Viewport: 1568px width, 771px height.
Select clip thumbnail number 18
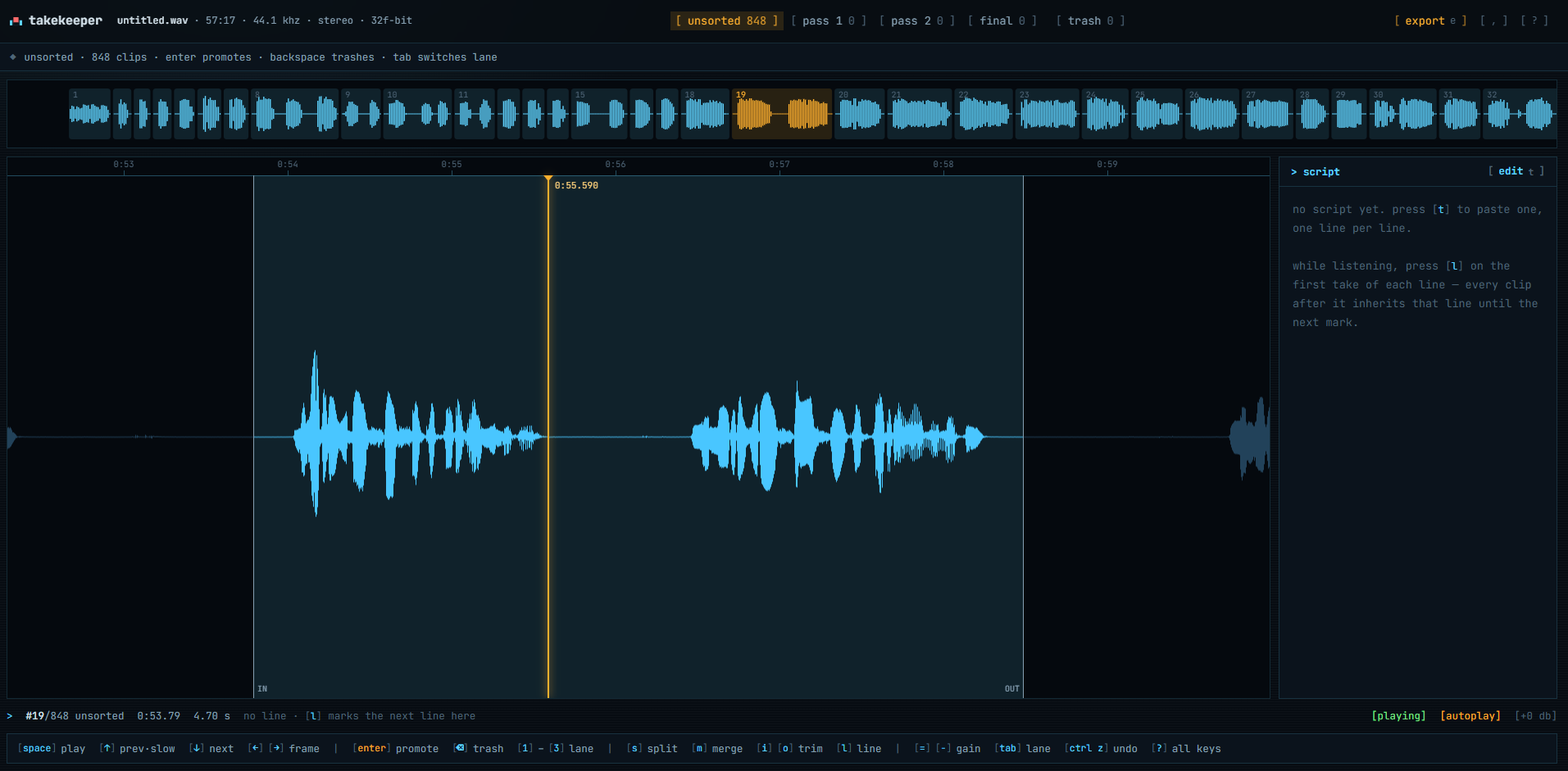(705, 114)
